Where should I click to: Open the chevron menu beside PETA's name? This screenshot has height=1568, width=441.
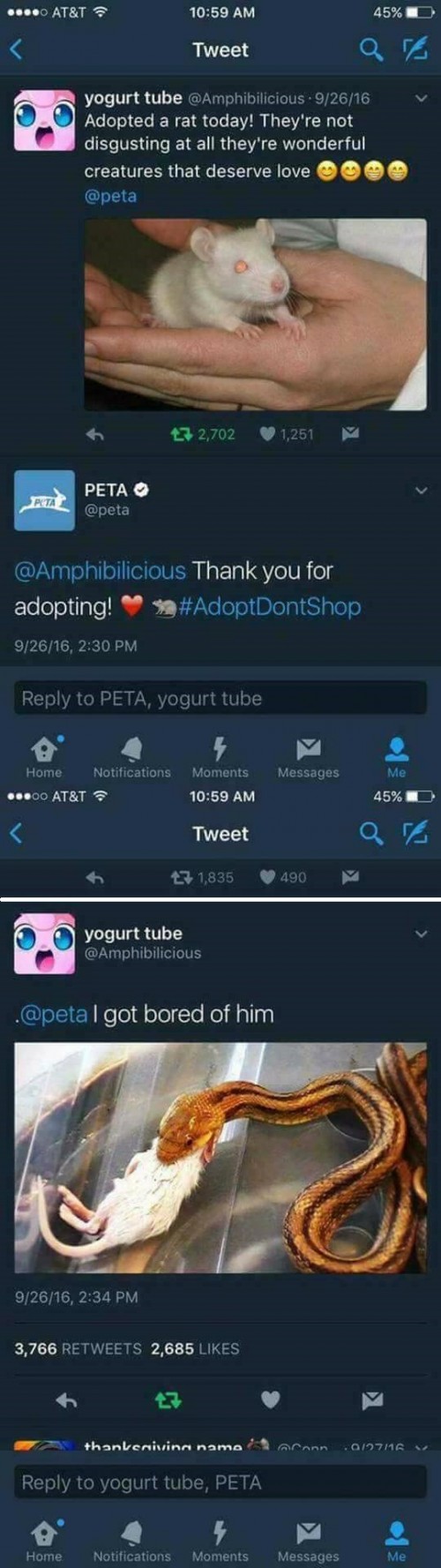(421, 491)
